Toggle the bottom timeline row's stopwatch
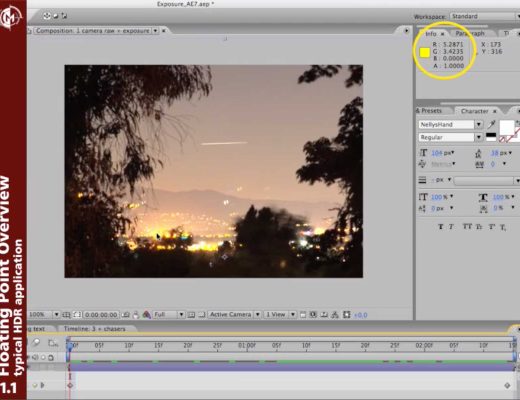The height and width of the screenshot is (400, 520). (35, 385)
